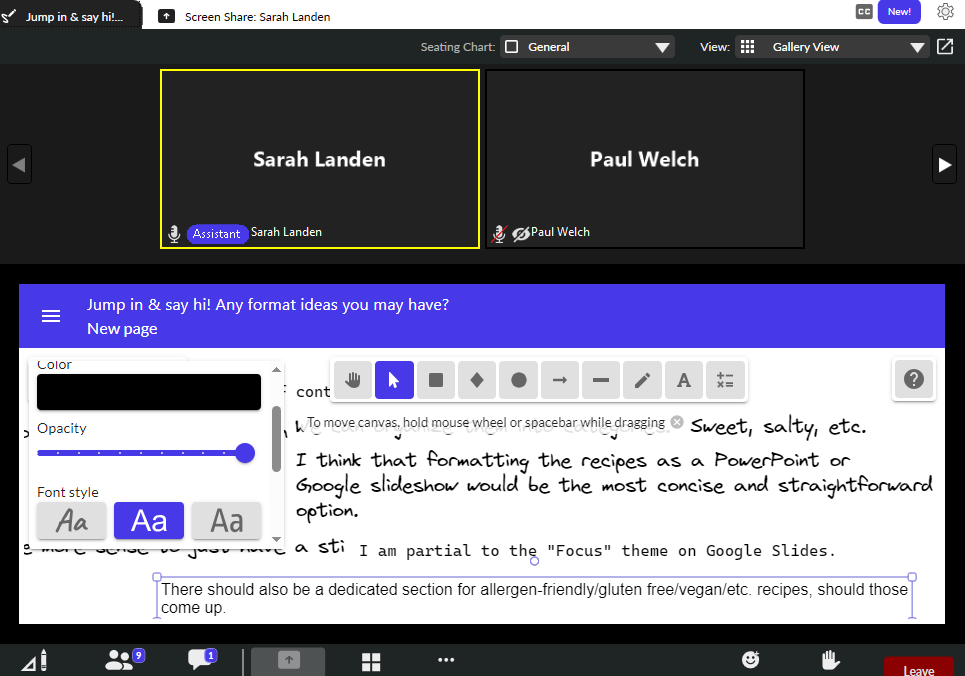Select the rectangle shape tool
This screenshot has width=965, height=676.
[x=436, y=380]
